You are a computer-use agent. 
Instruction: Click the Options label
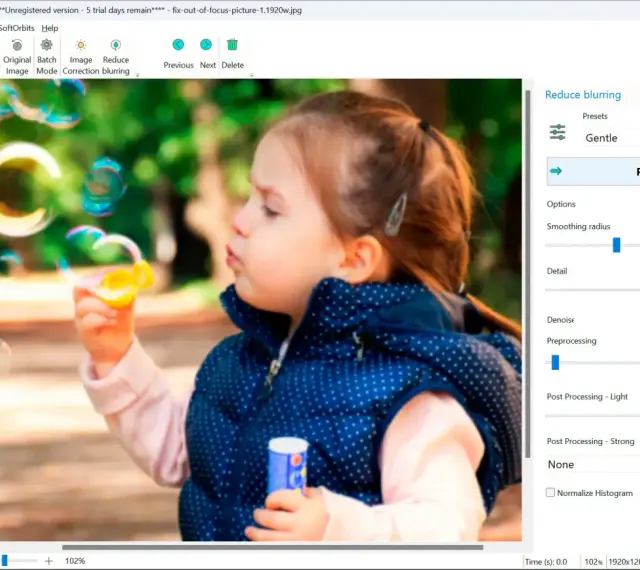[561, 204]
